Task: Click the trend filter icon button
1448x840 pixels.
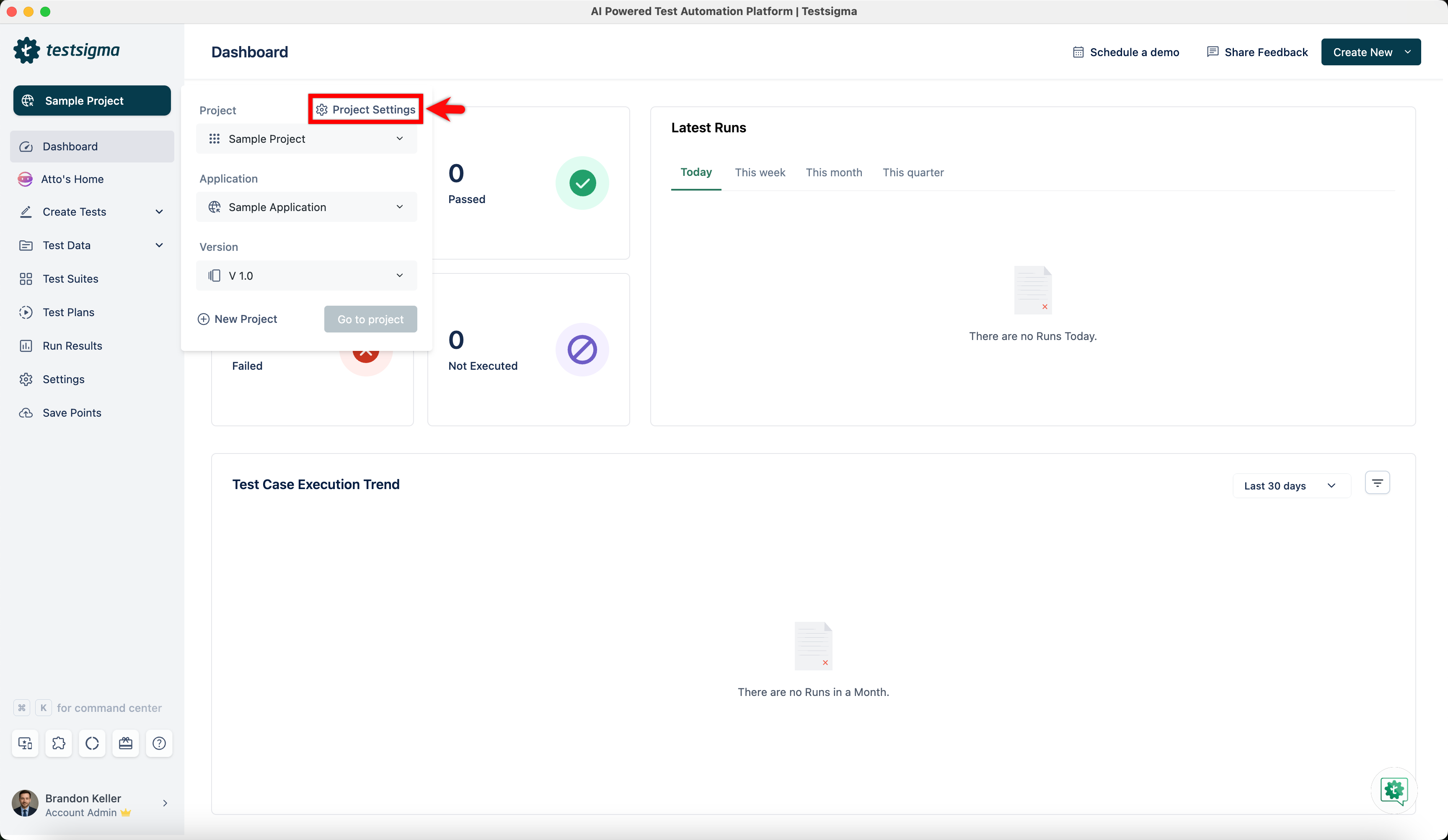Action: [x=1377, y=483]
